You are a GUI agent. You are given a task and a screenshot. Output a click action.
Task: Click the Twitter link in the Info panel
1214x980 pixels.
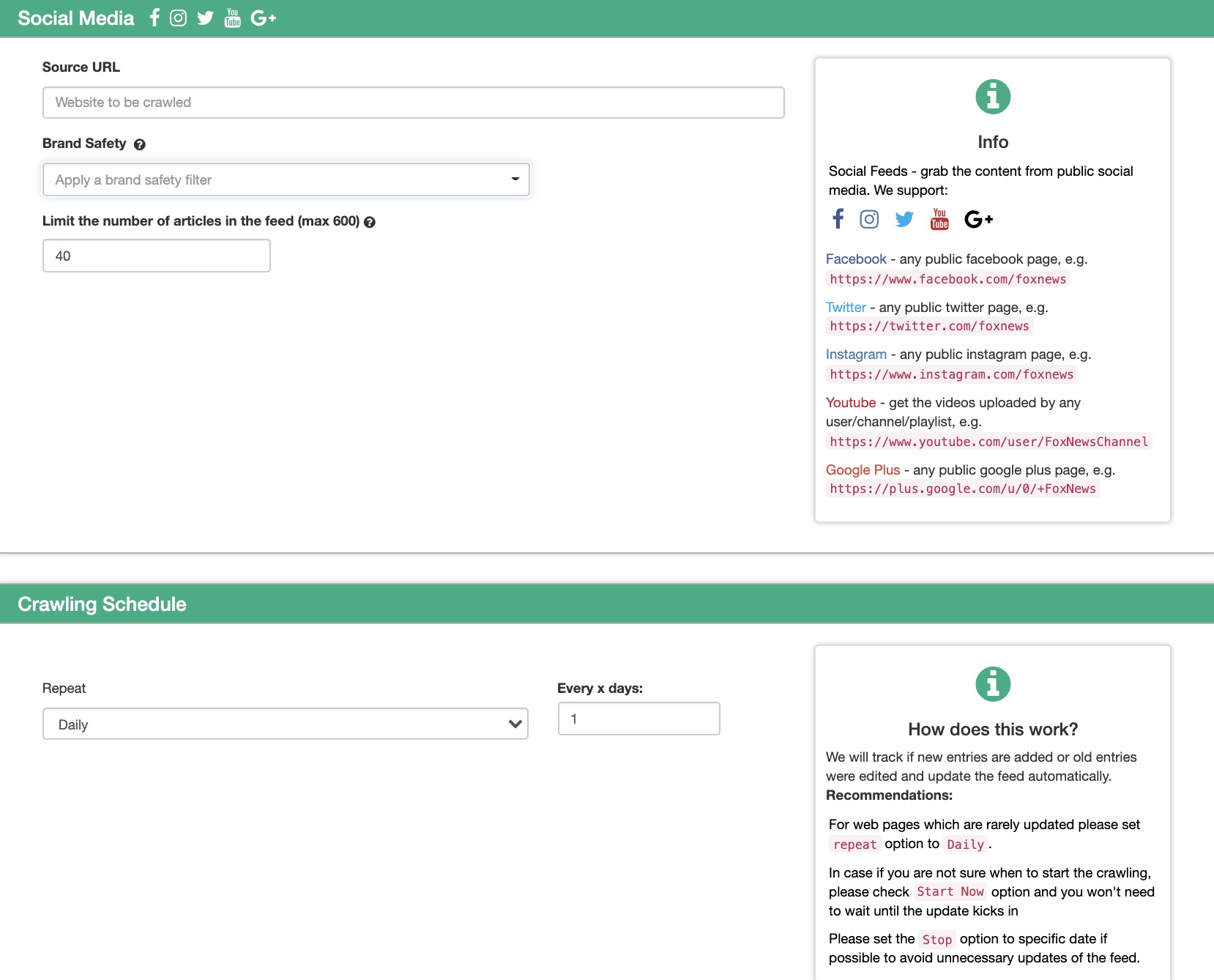pyautogui.click(x=846, y=308)
